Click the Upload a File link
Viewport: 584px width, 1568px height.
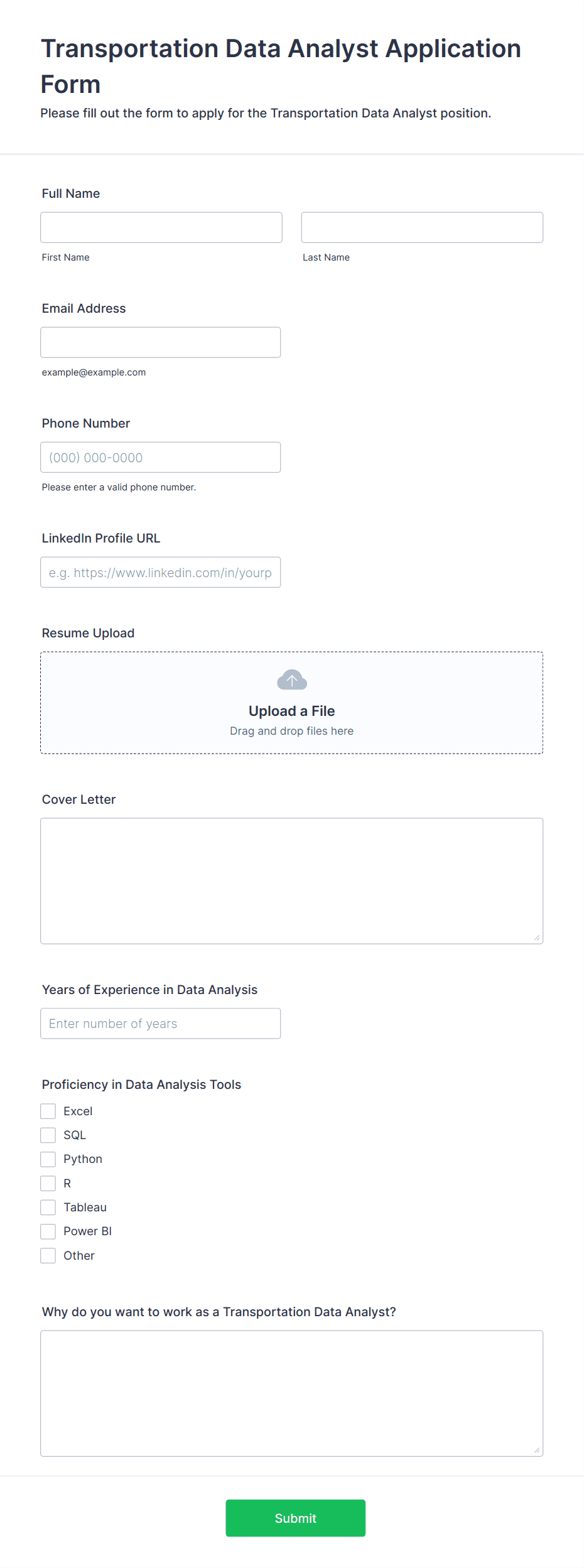click(292, 711)
